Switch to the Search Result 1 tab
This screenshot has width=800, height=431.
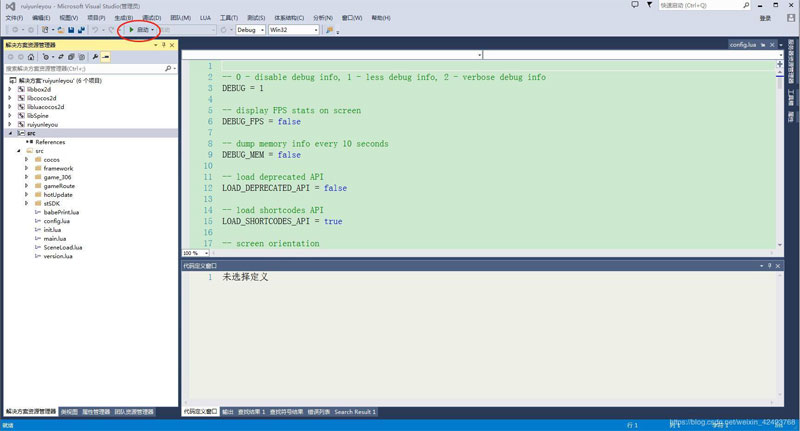(355, 412)
